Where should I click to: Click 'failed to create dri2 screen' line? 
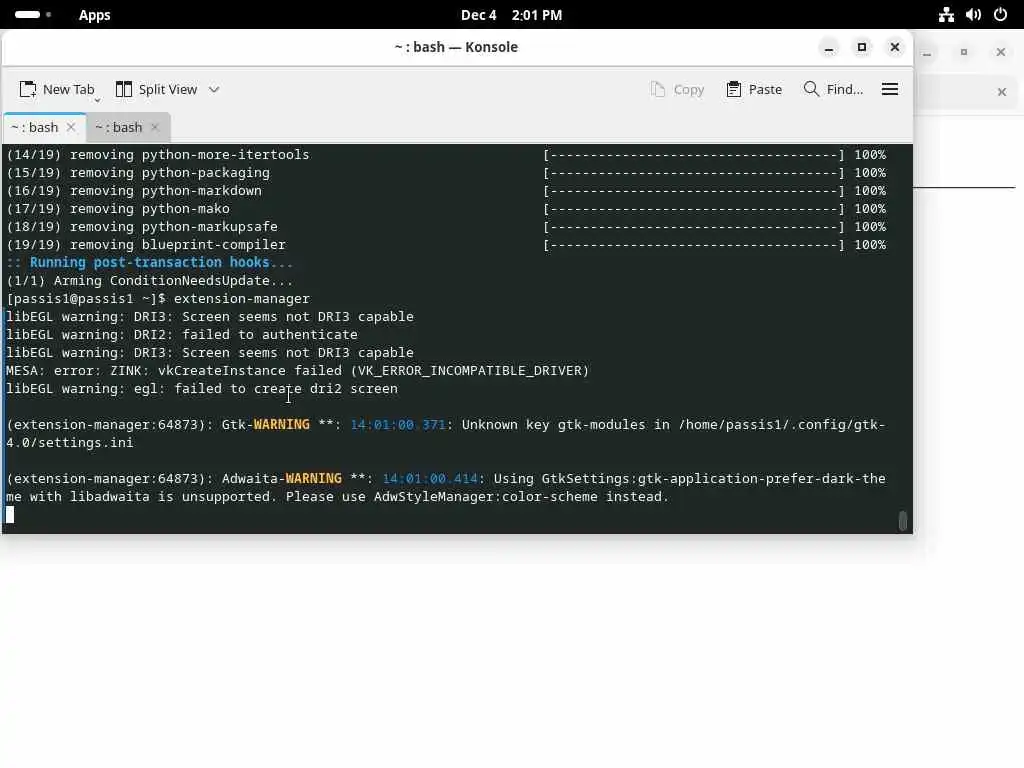(202, 389)
